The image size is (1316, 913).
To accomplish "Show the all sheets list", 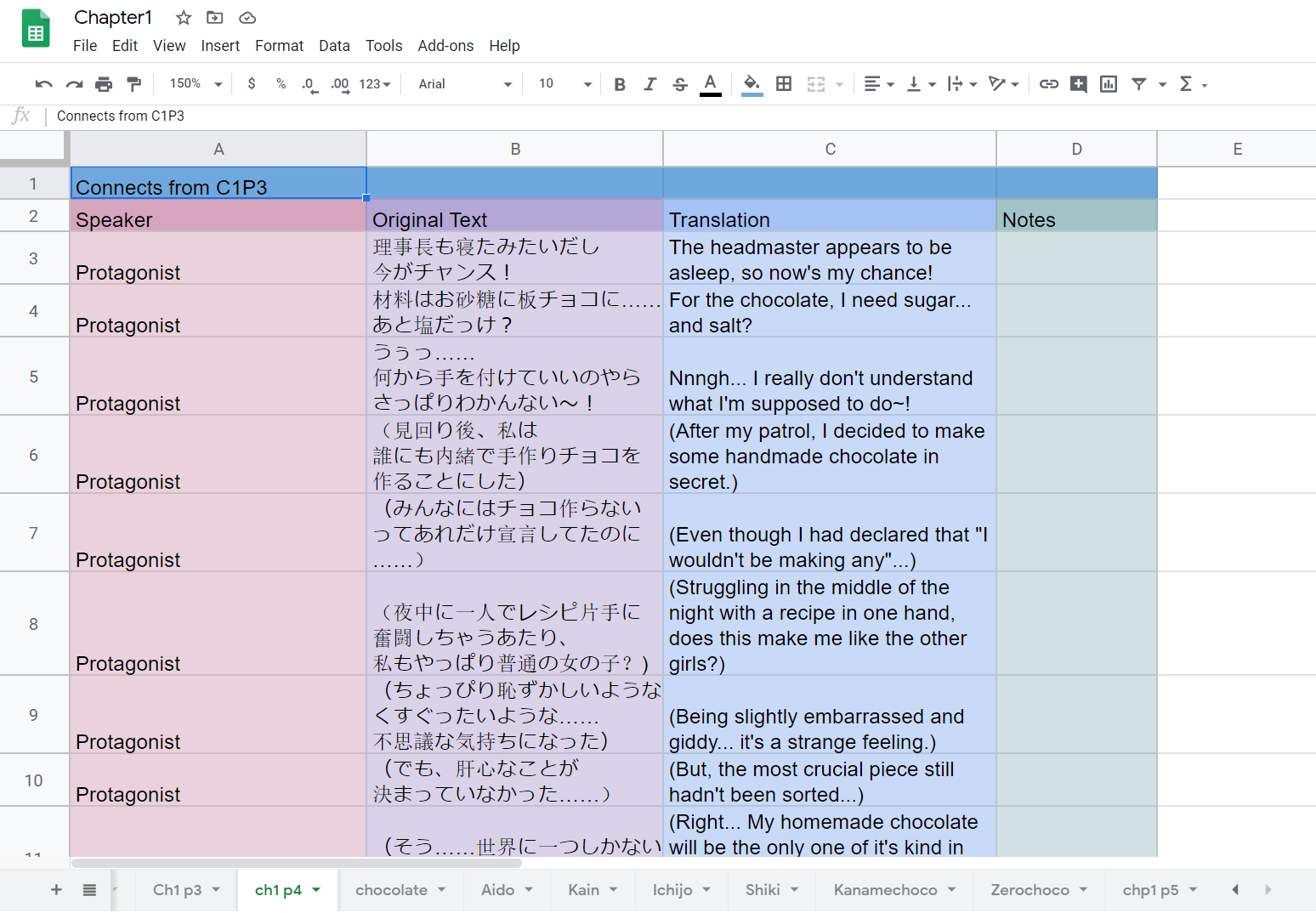I will (x=89, y=890).
